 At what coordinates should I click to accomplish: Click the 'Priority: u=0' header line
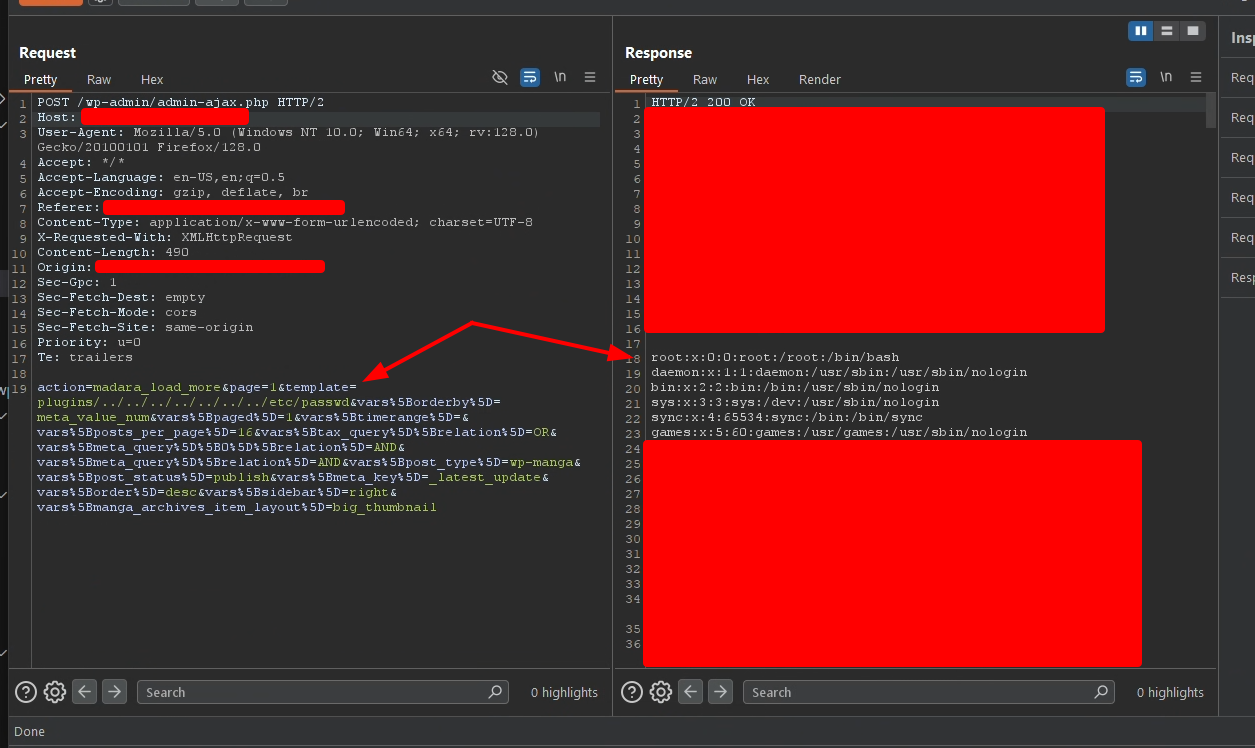pos(89,342)
